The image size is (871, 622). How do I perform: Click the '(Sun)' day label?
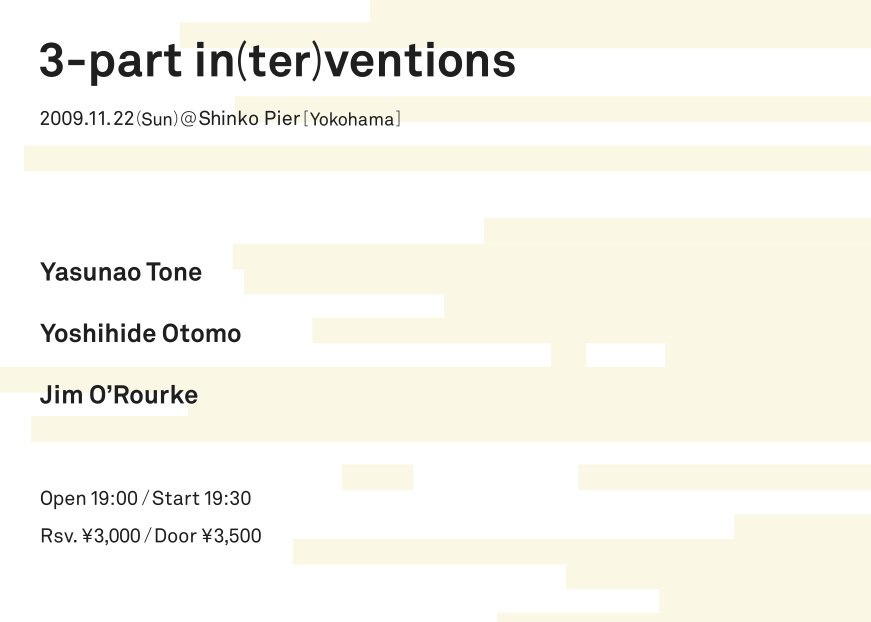tap(157, 119)
